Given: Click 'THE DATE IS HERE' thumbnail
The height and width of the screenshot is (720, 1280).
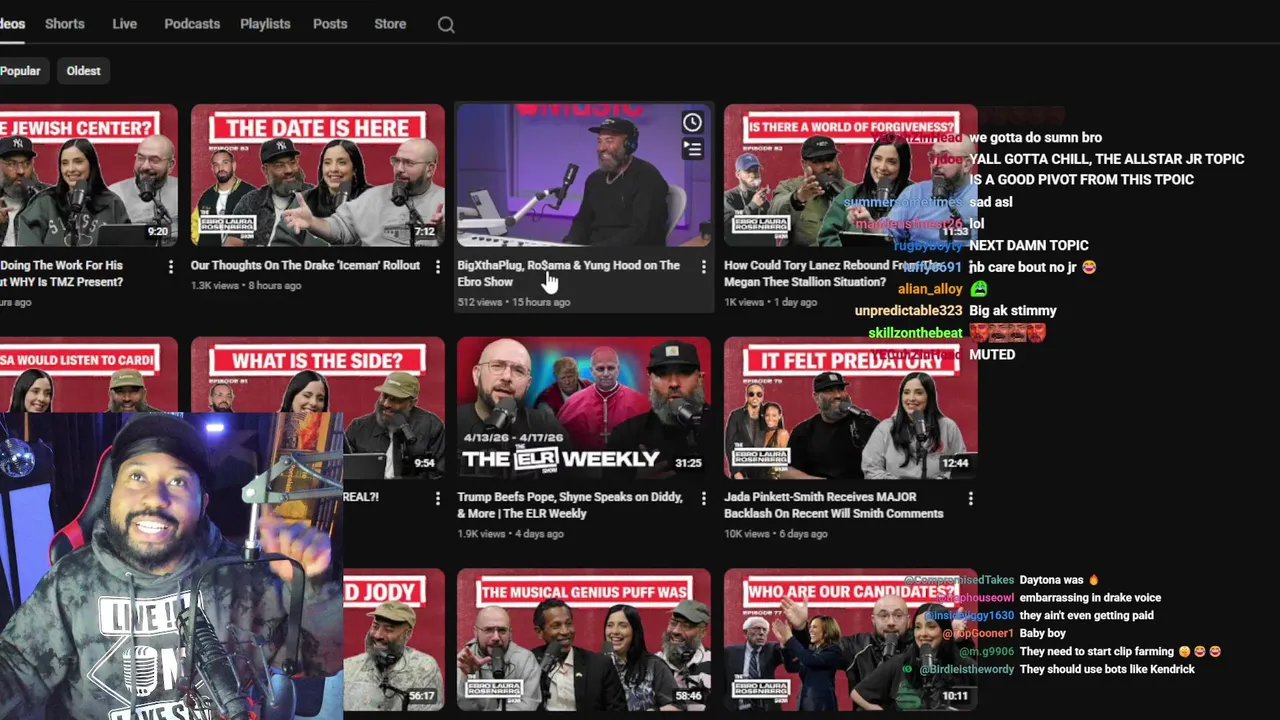Looking at the screenshot, I should pos(318,175).
